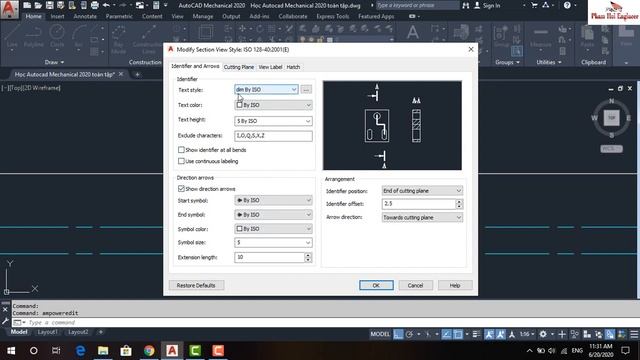Click the Identifier offset value field
The image size is (640, 360).
pyautogui.click(x=419, y=204)
